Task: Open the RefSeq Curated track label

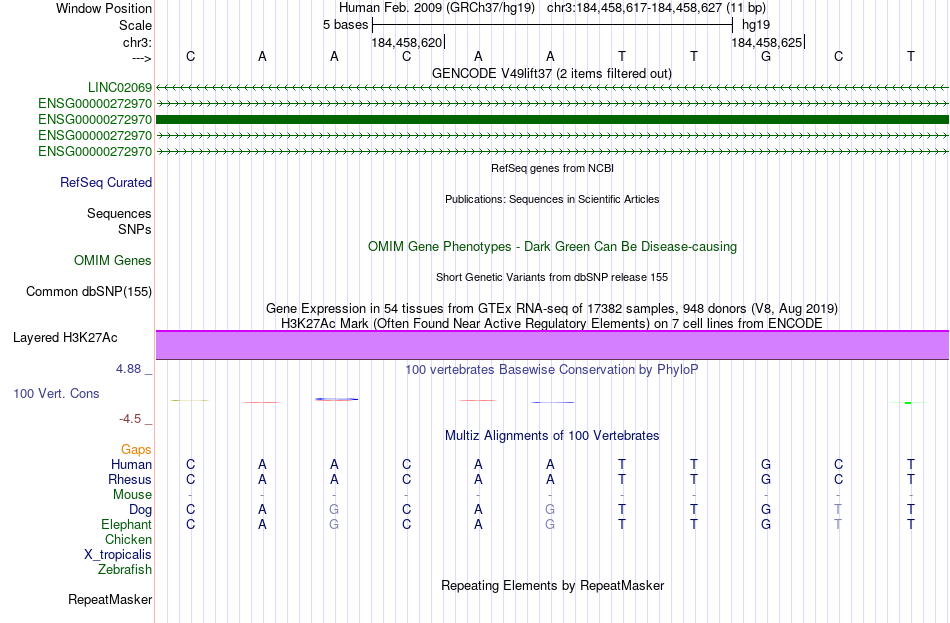Action: click(x=106, y=182)
